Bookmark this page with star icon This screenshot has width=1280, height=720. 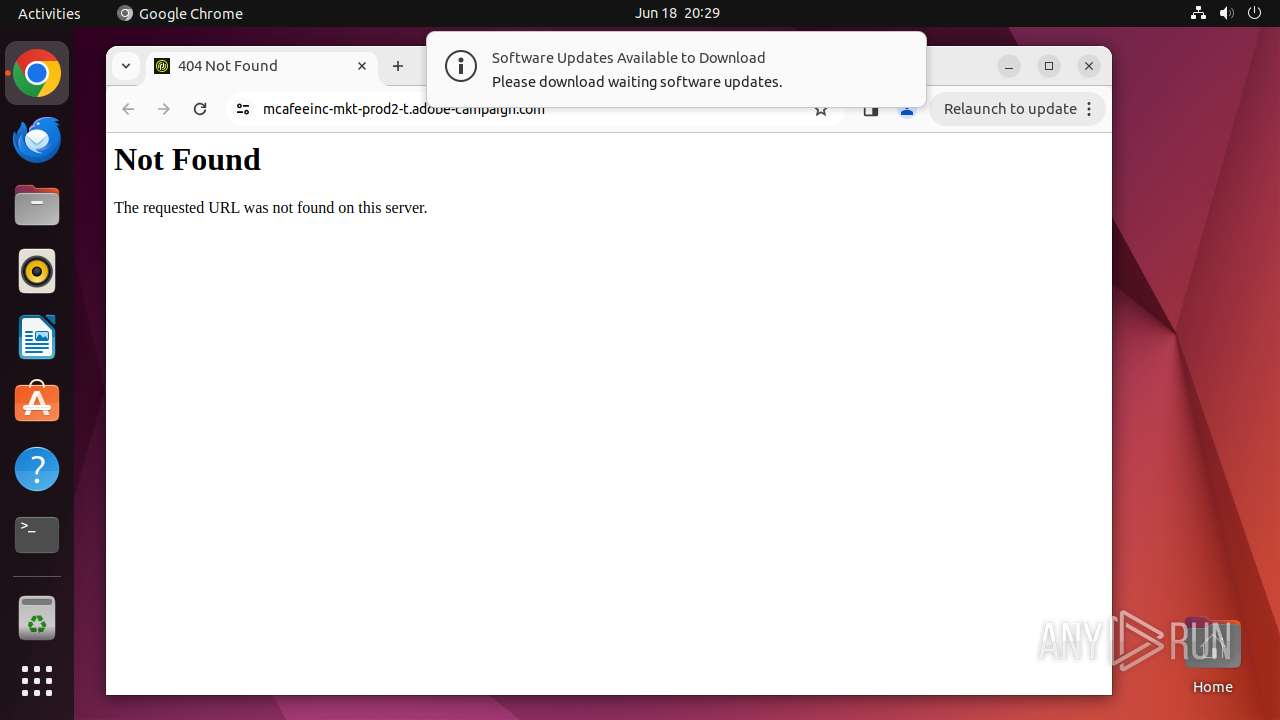[821, 110]
